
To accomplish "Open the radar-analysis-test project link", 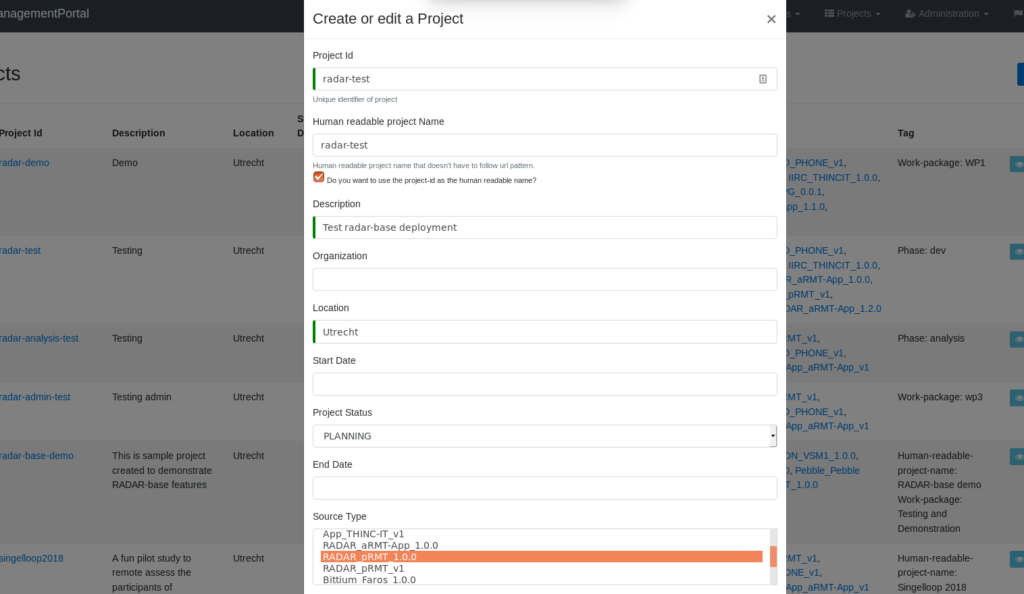I will coord(39,338).
